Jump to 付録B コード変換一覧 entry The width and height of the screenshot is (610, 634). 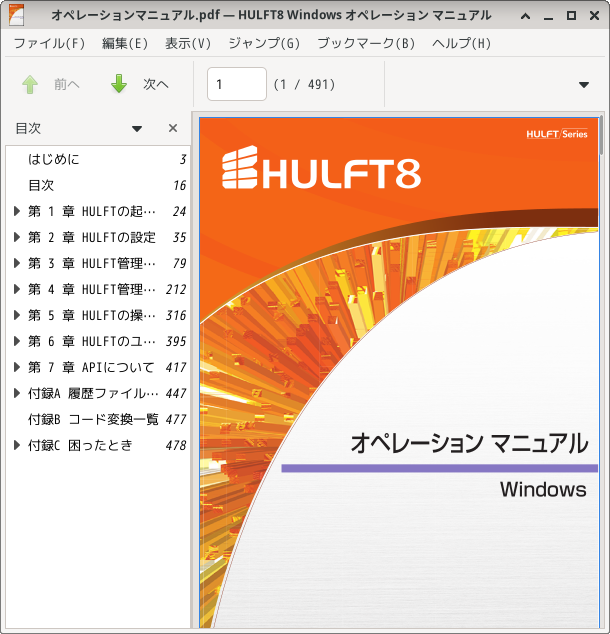coord(93,419)
